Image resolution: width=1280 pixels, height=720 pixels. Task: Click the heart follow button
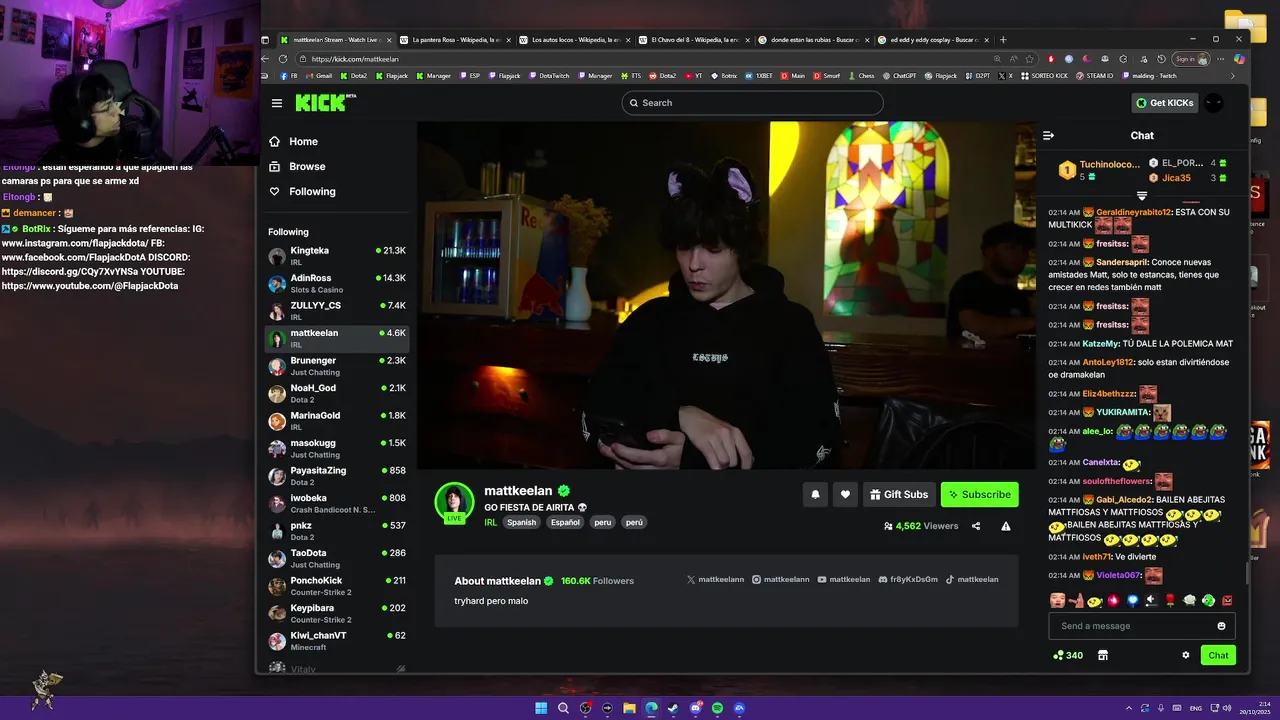845,494
